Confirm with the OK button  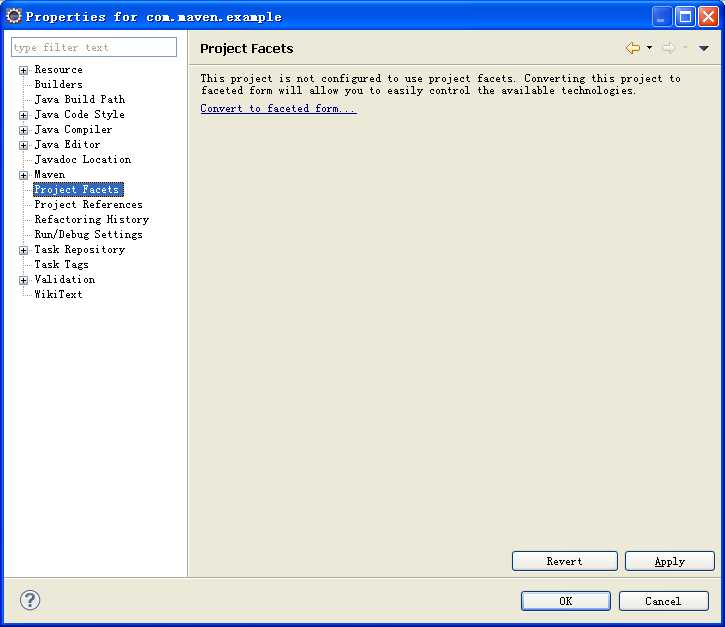tap(565, 601)
